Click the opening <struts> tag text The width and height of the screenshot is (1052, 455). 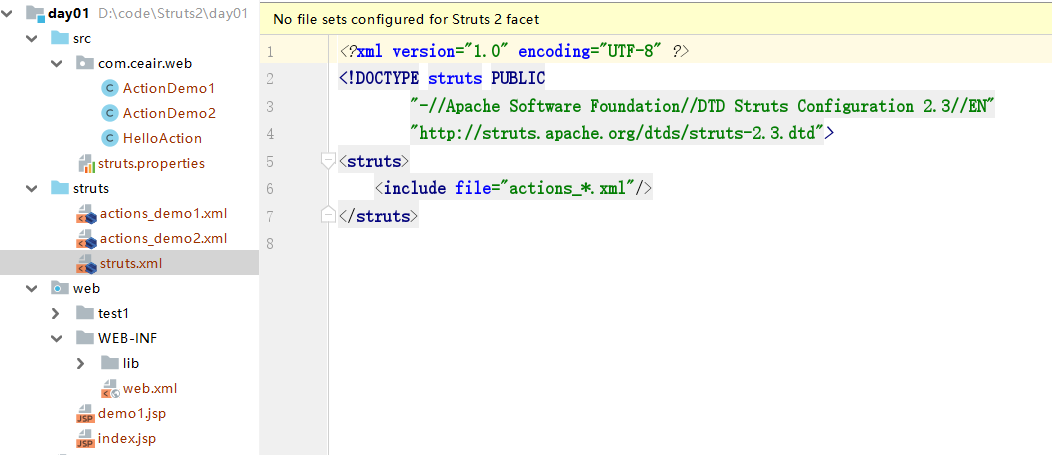[374, 161]
